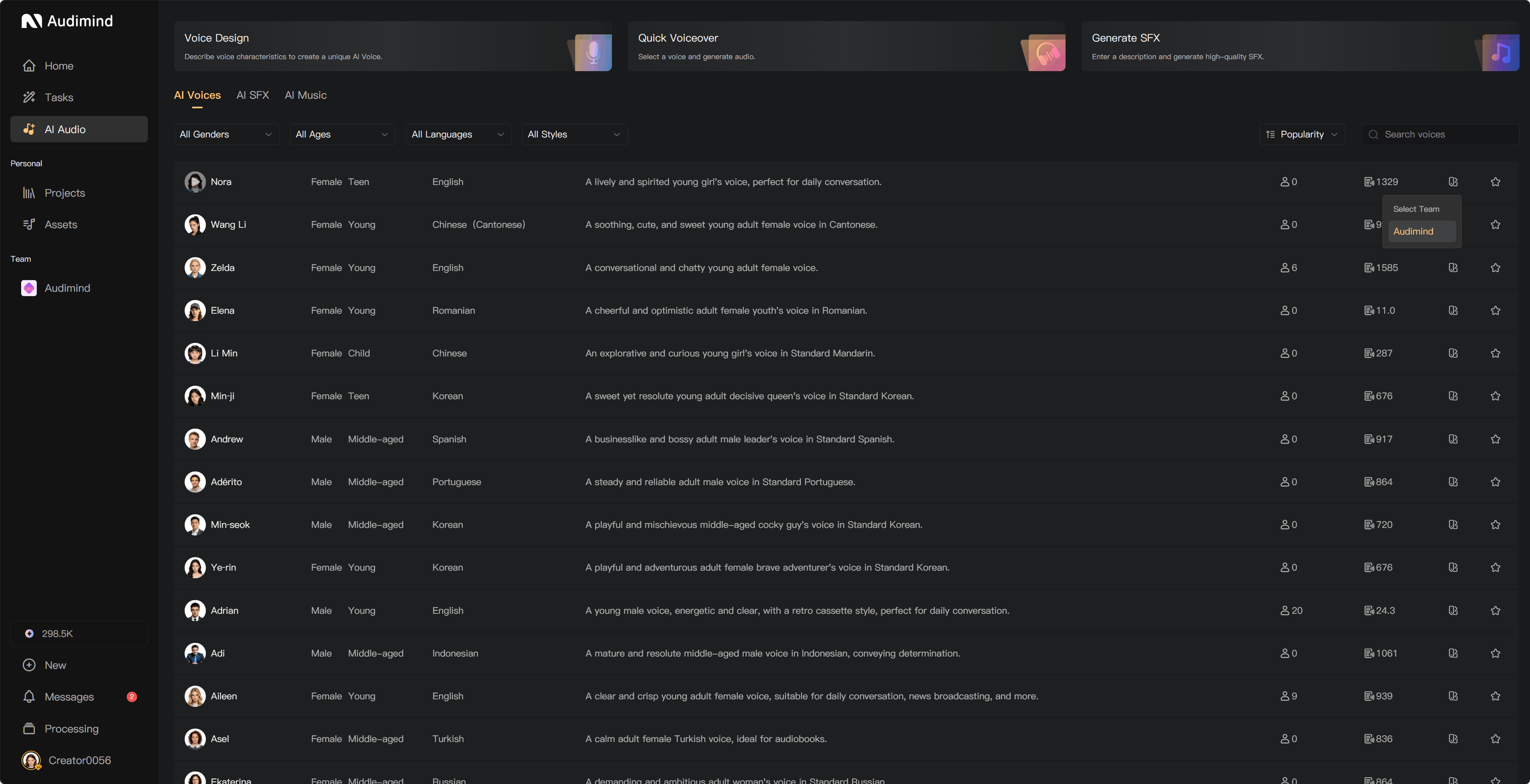Viewport: 1530px width, 784px height.
Task: Add Zelda voice to team icon
Action: pyautogui.click(x=1453, y=268)
